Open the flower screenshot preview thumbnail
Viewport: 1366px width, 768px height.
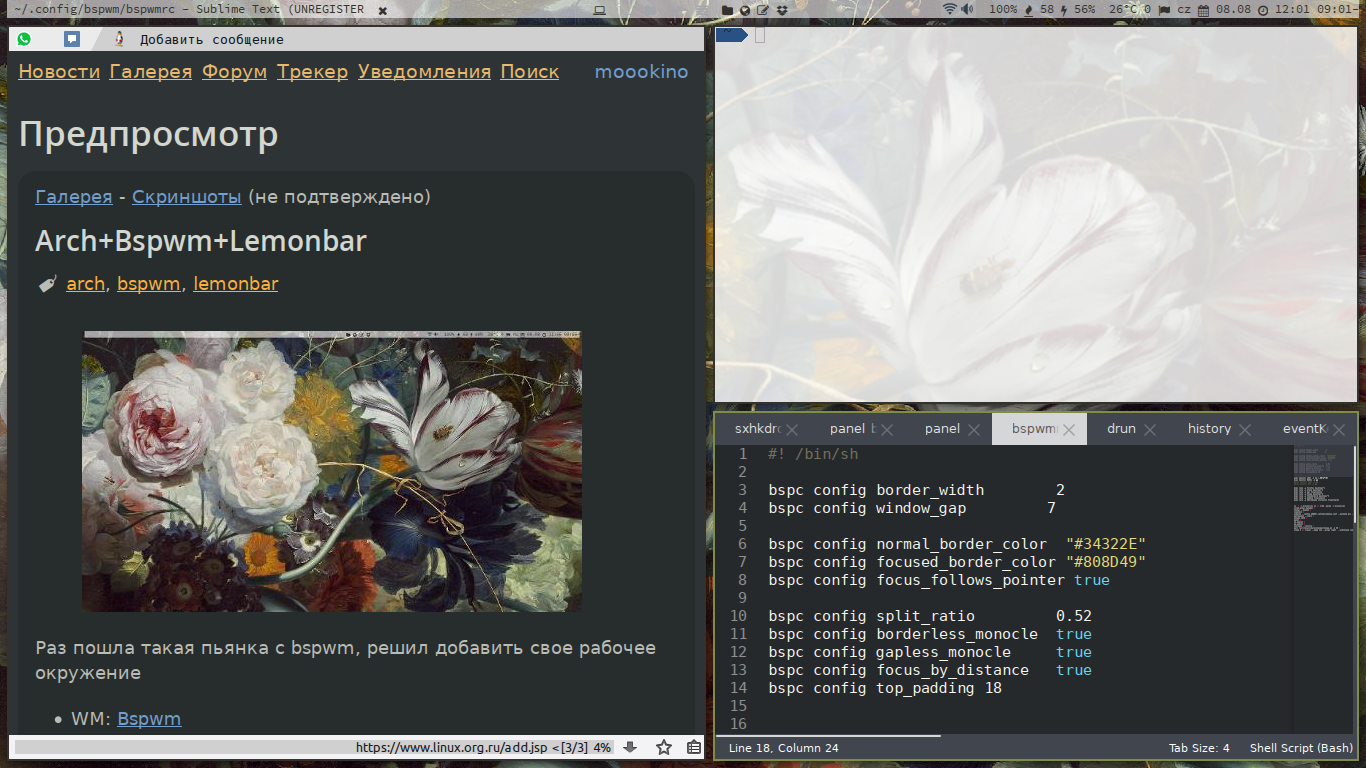[332, 471]
